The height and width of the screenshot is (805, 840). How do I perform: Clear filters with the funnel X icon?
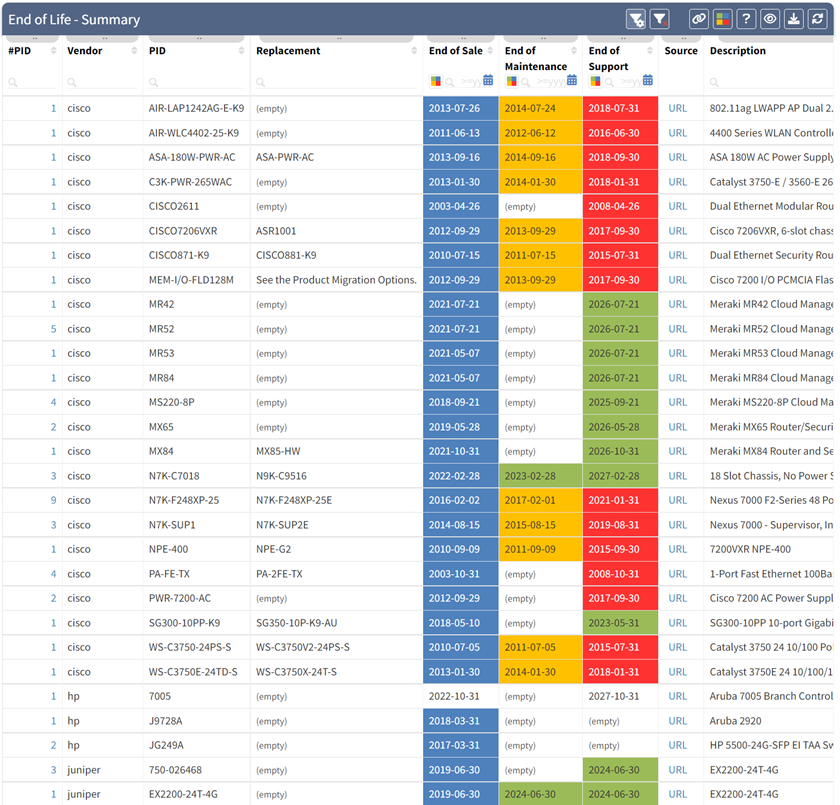(x=660, y=20)
